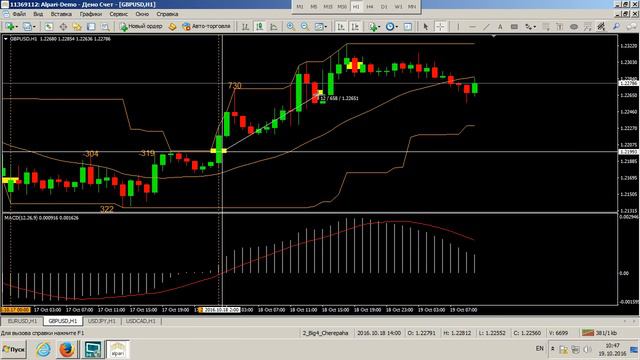Viewport: 640px width, 360px height.
Task: Switch to D1 timeframe
Action: pos(384,7)
